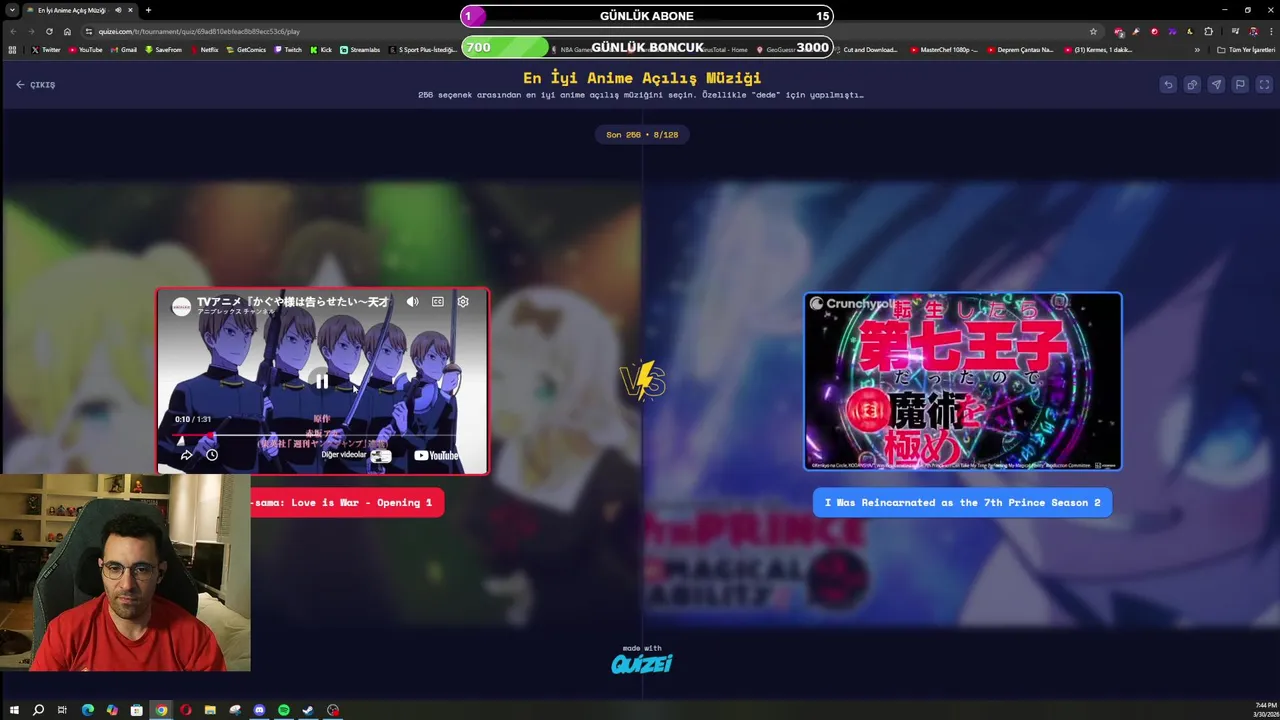Image resolution: width=1280 pixels, height=720 pixels.
Task: Open video on YouTube via logo
Action: (436, 455)
